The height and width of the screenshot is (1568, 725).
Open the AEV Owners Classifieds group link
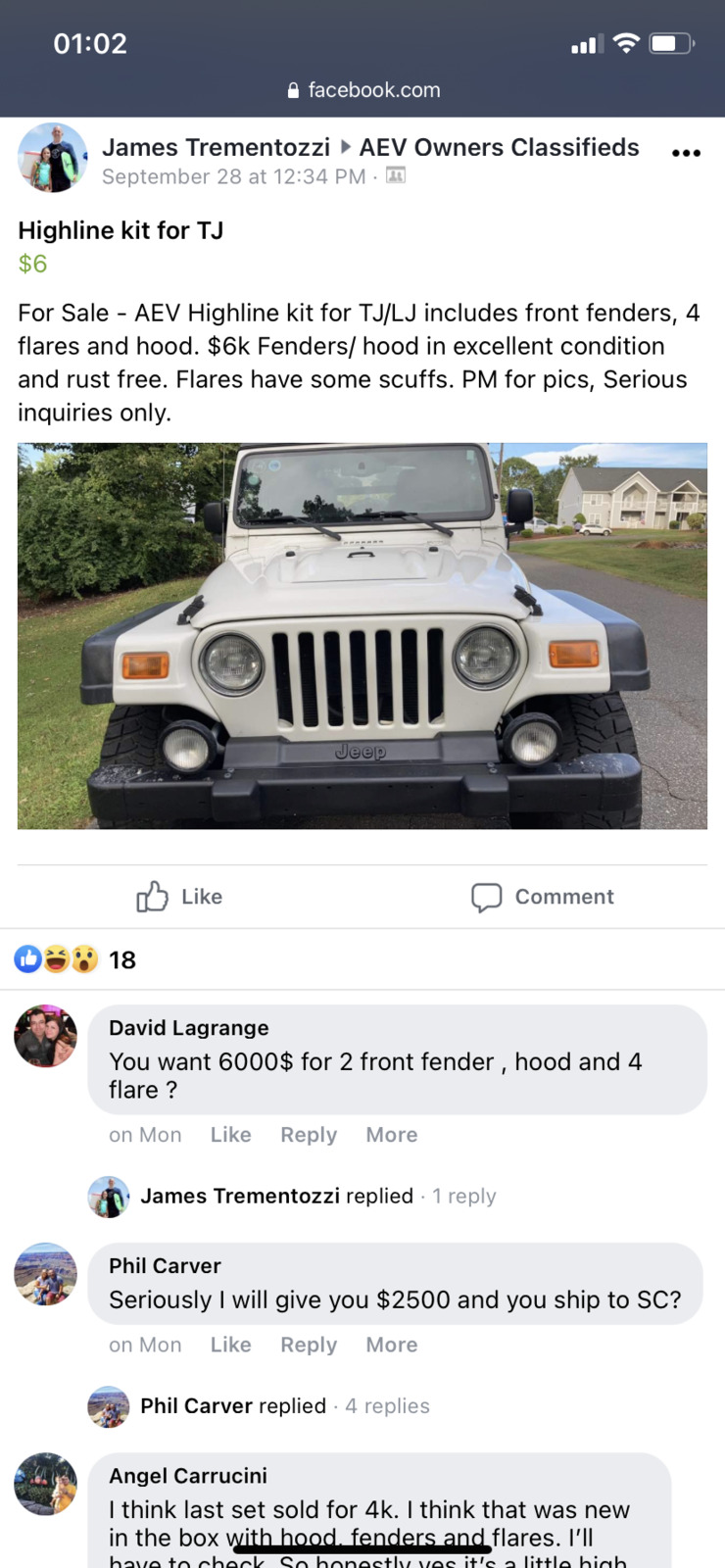point(499,147)
